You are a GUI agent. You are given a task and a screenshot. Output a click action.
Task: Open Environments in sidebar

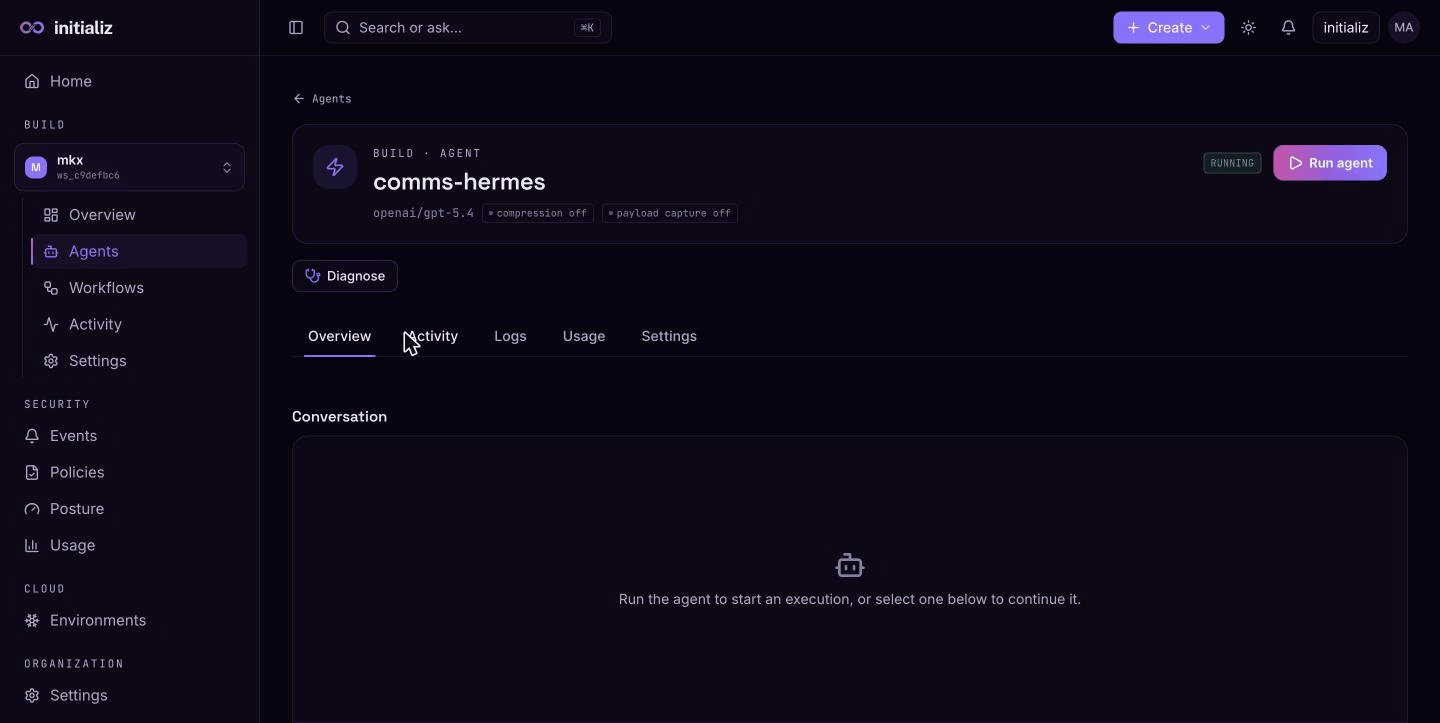point(129,620)
